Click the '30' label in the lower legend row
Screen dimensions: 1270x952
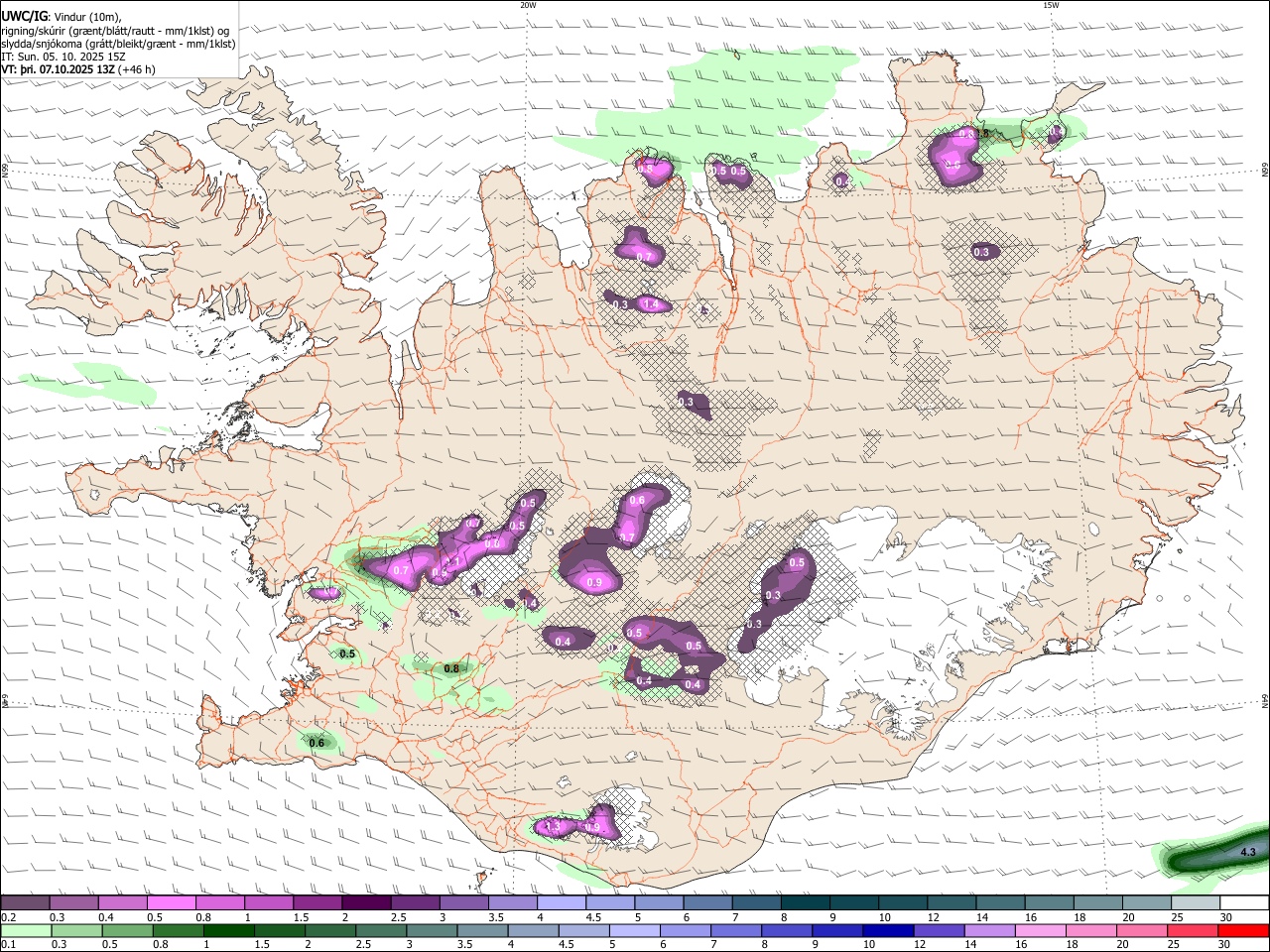[x=1225, y=945]
